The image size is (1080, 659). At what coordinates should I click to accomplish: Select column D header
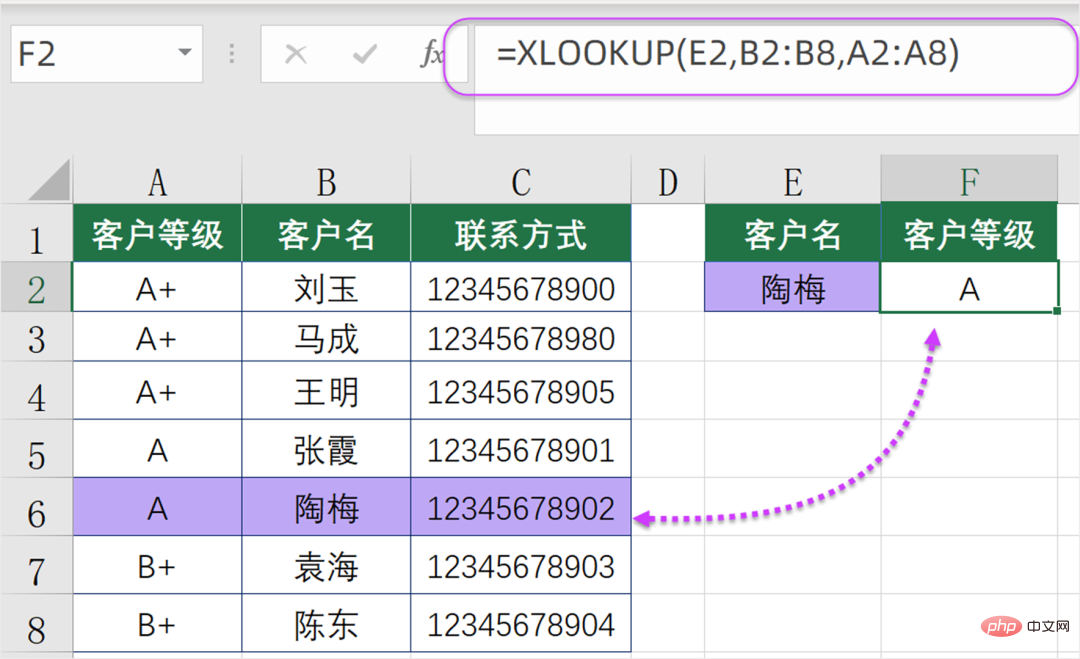[668, 182]
